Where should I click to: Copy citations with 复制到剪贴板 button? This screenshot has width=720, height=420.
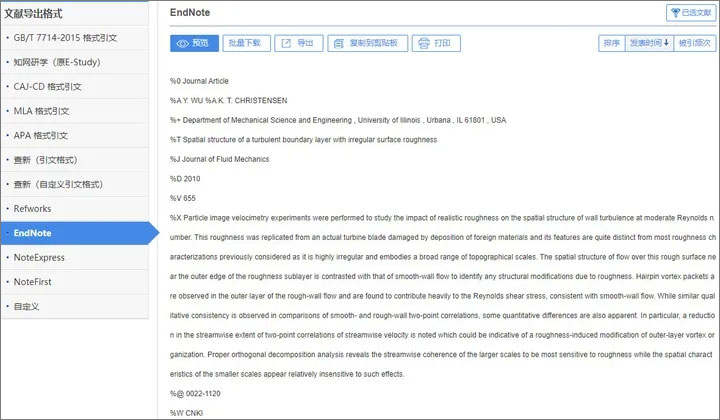(x=367, y=43)
